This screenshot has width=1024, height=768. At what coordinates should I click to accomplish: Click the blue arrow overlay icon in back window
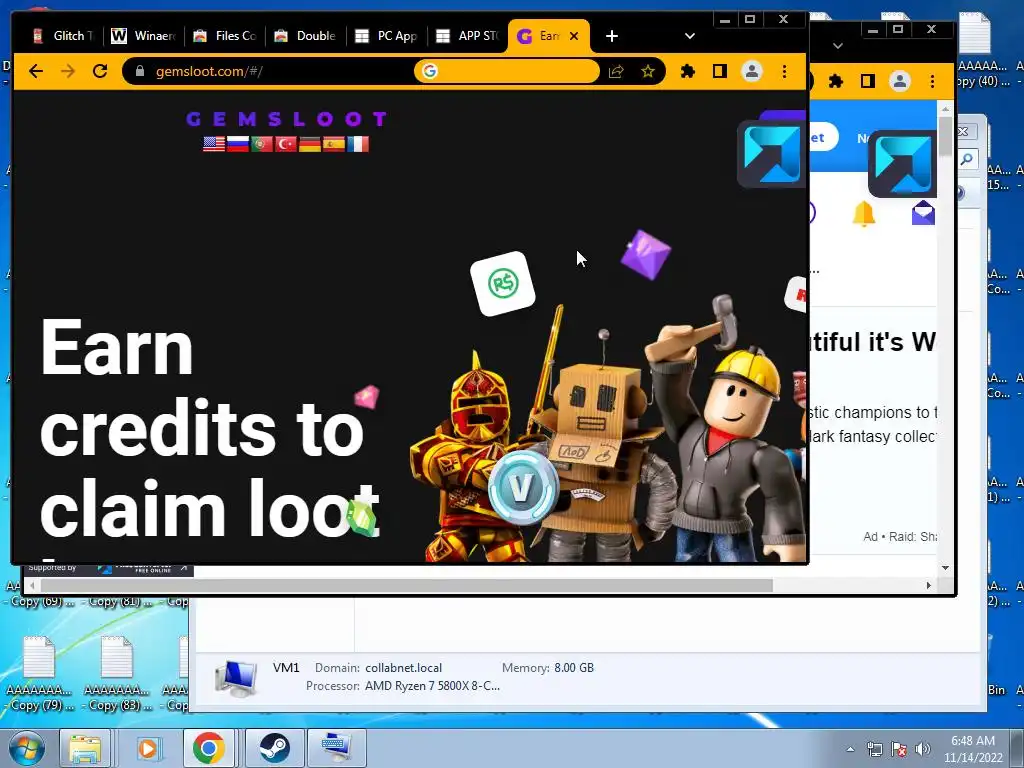(x=903, y=164)
